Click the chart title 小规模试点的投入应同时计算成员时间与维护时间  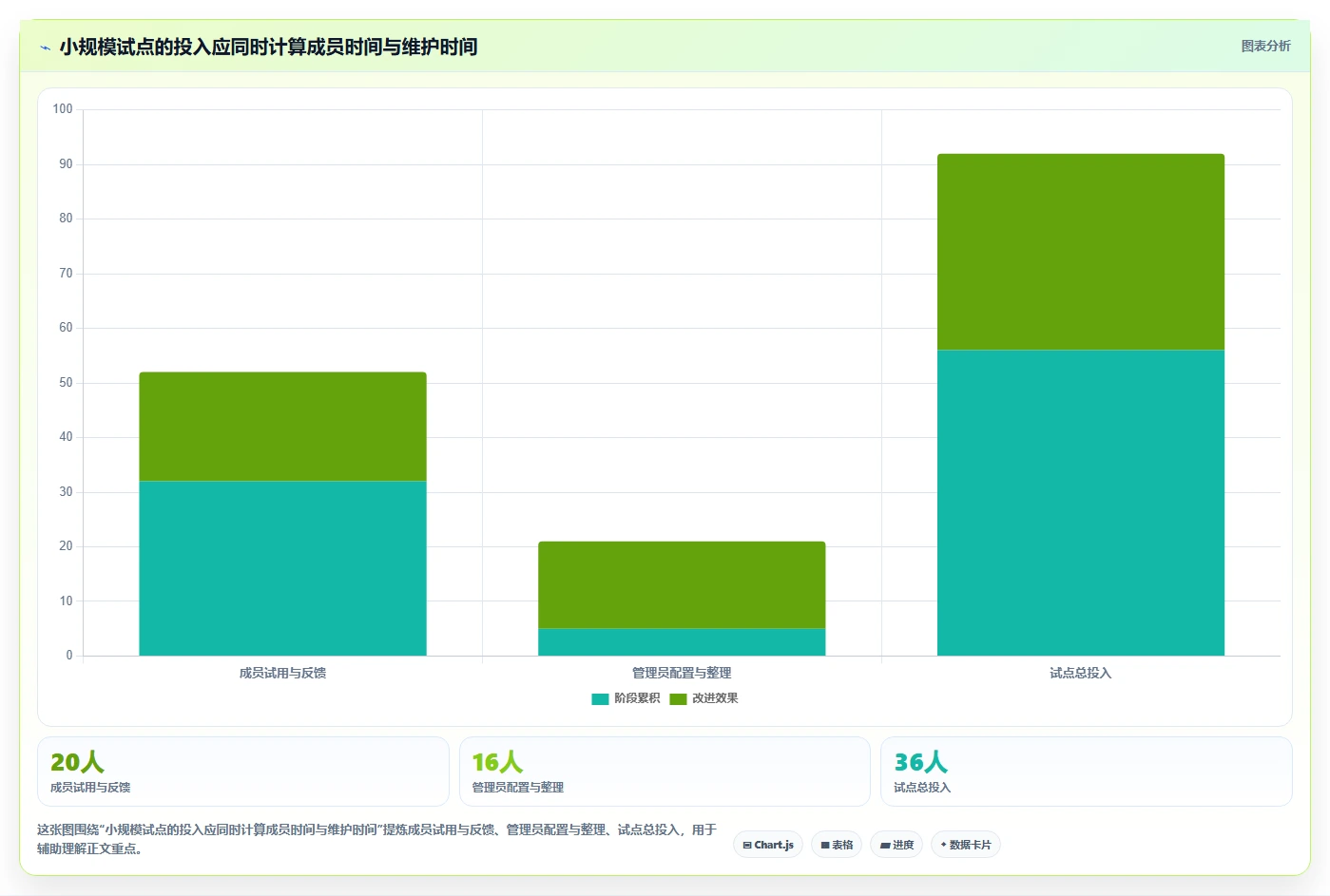click(268, 47)
